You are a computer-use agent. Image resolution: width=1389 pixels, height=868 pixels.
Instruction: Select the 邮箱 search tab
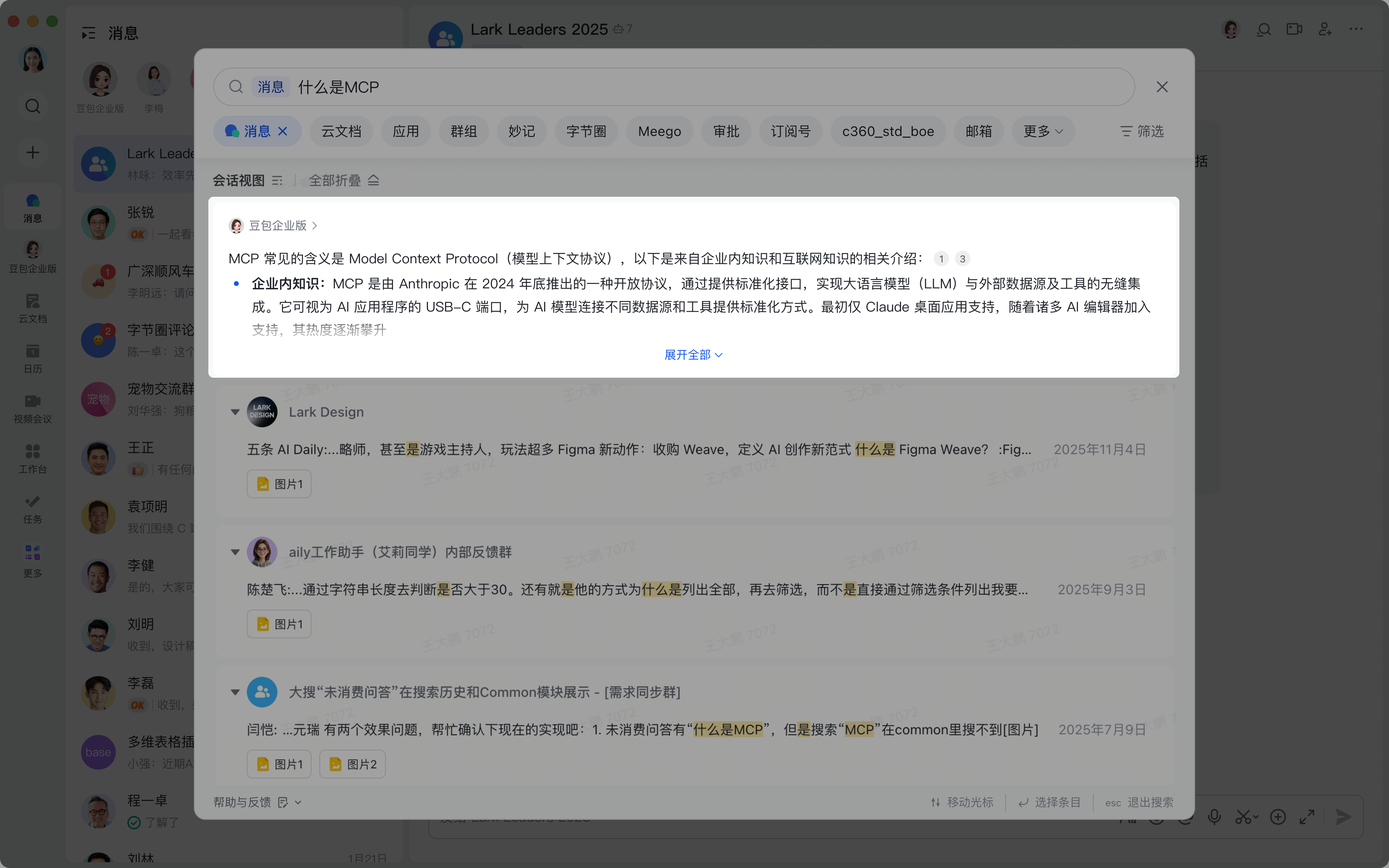click(979, 131)
